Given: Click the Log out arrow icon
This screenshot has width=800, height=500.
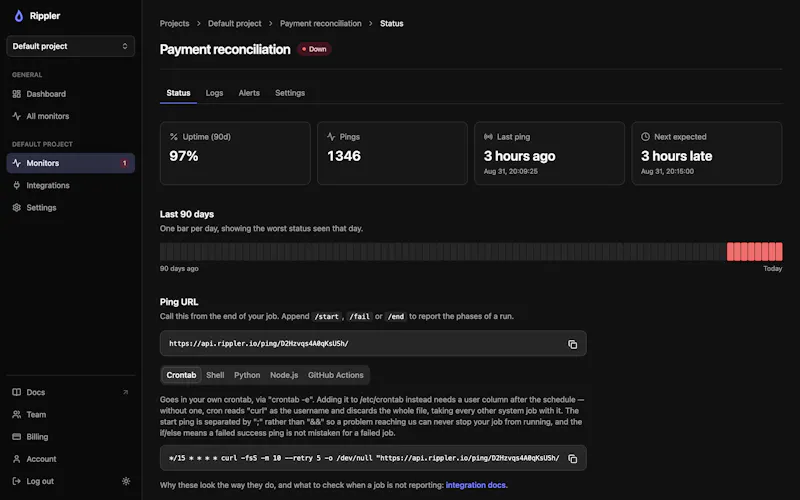Looking at the screenshot, I should pyautogui.click(x=16, y=481).
